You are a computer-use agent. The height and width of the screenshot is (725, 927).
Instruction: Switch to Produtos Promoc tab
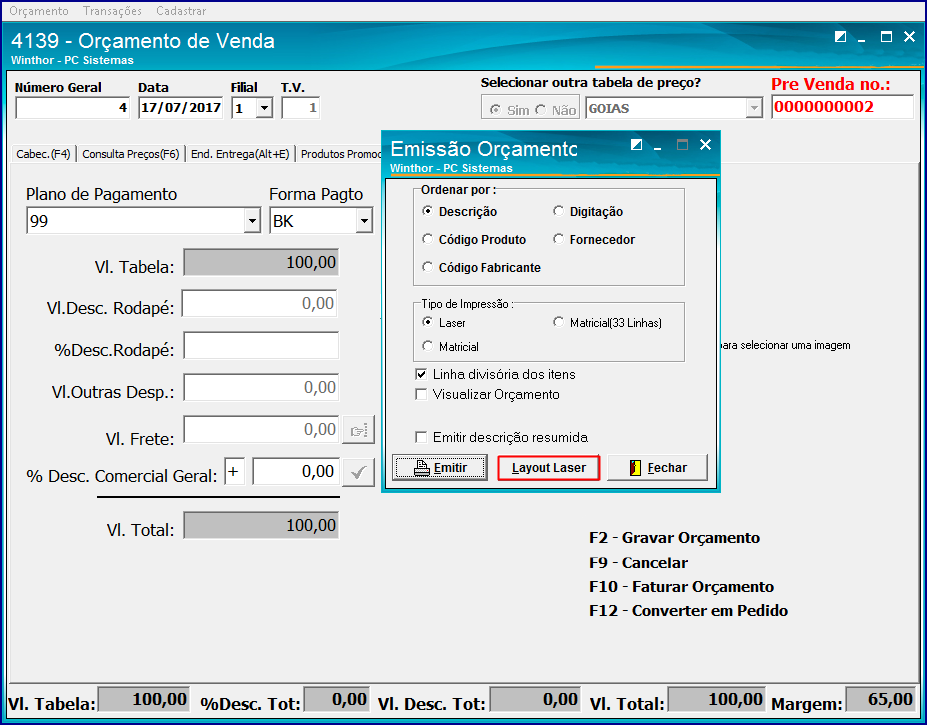[x=341, y=154]
